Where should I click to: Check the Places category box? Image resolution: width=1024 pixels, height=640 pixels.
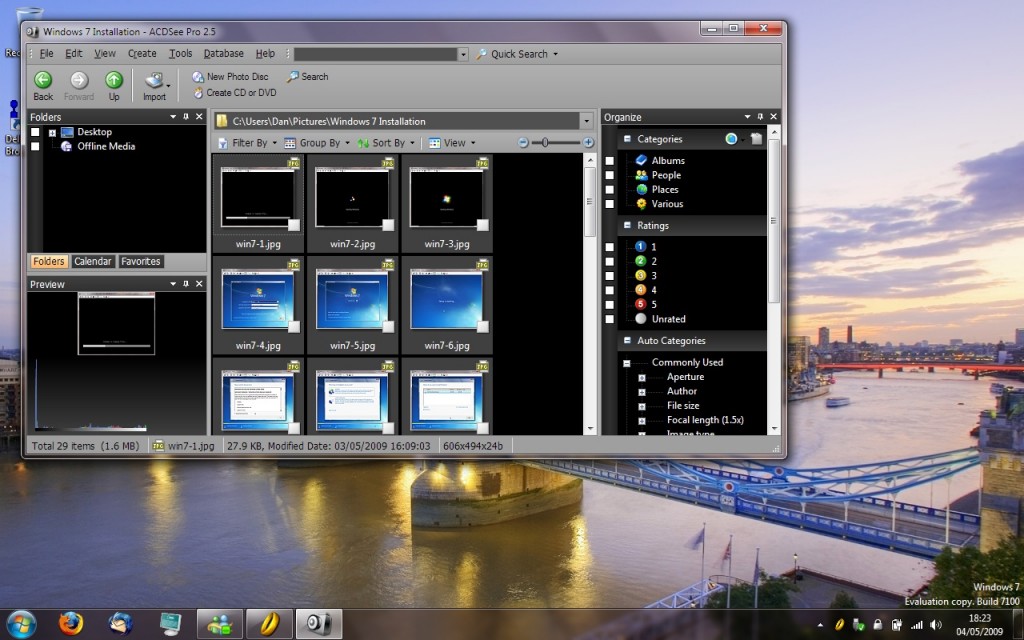[x=609, y=189]
